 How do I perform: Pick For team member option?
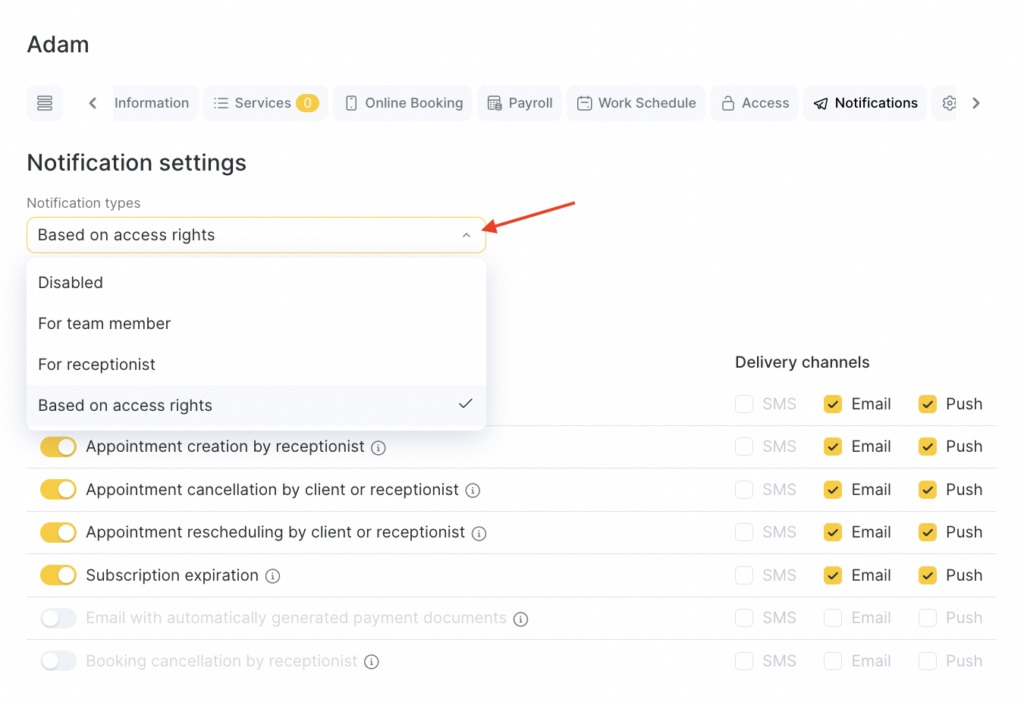coord(104,324)
